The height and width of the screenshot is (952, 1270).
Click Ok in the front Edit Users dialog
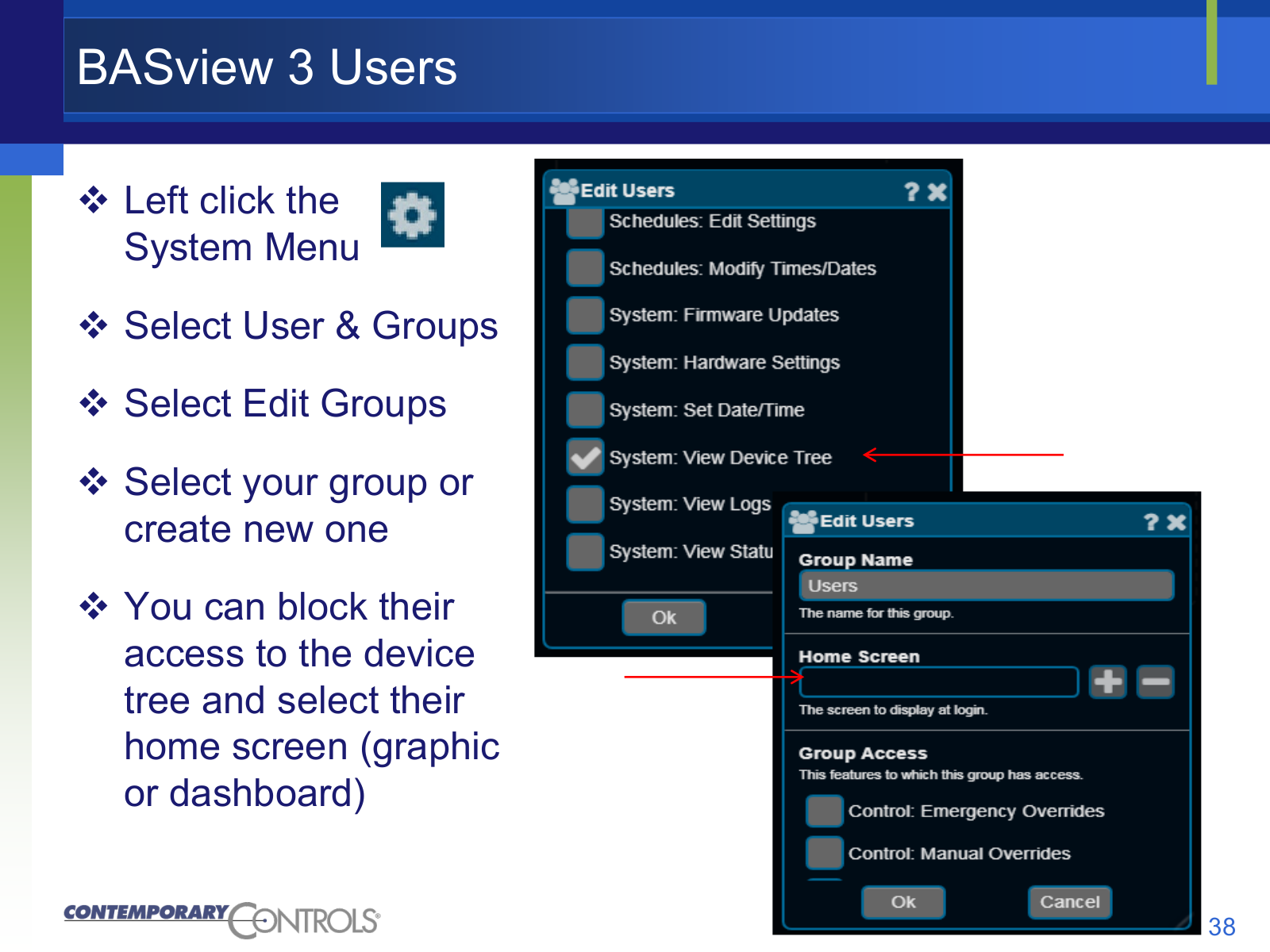[903, 902]
